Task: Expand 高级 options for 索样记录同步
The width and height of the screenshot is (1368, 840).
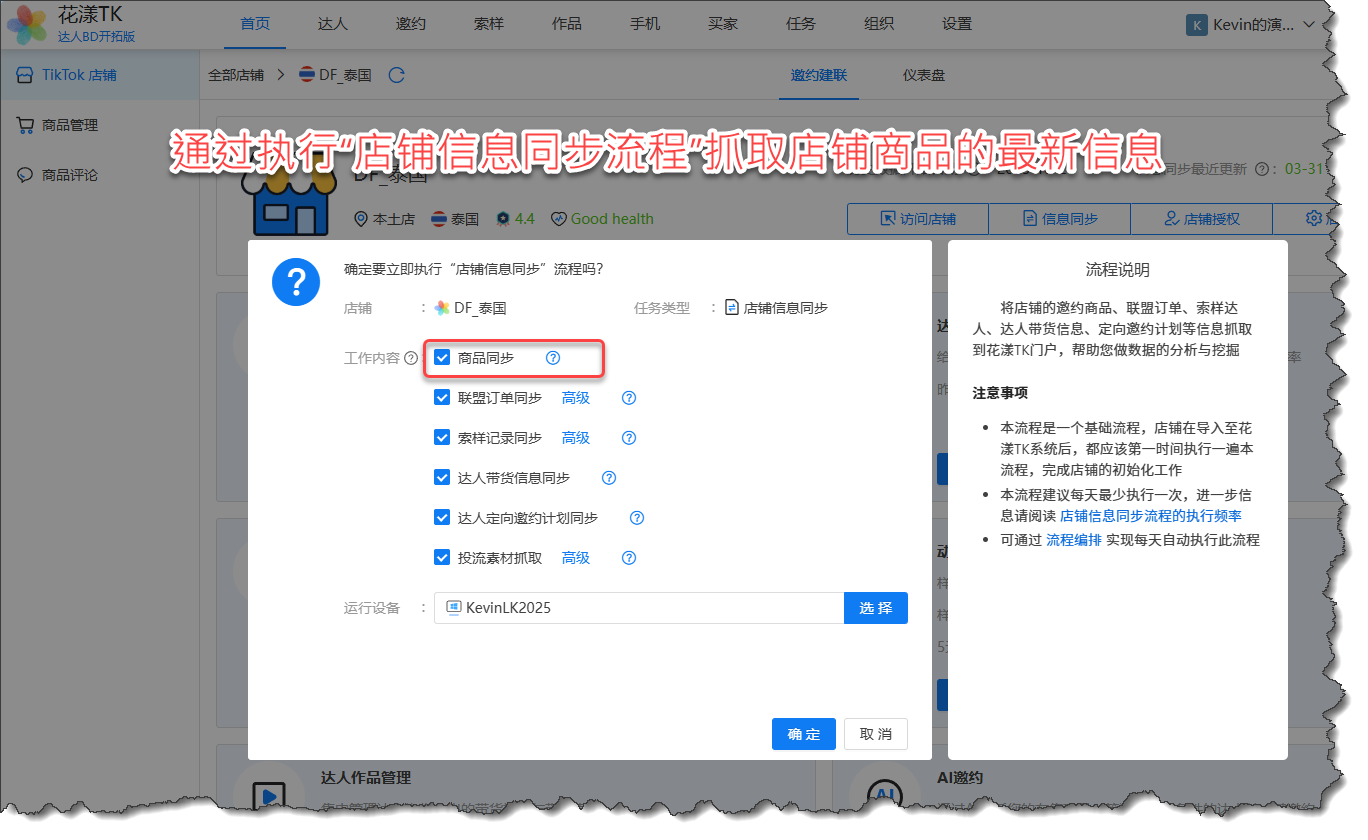Action: pos(576,438)
